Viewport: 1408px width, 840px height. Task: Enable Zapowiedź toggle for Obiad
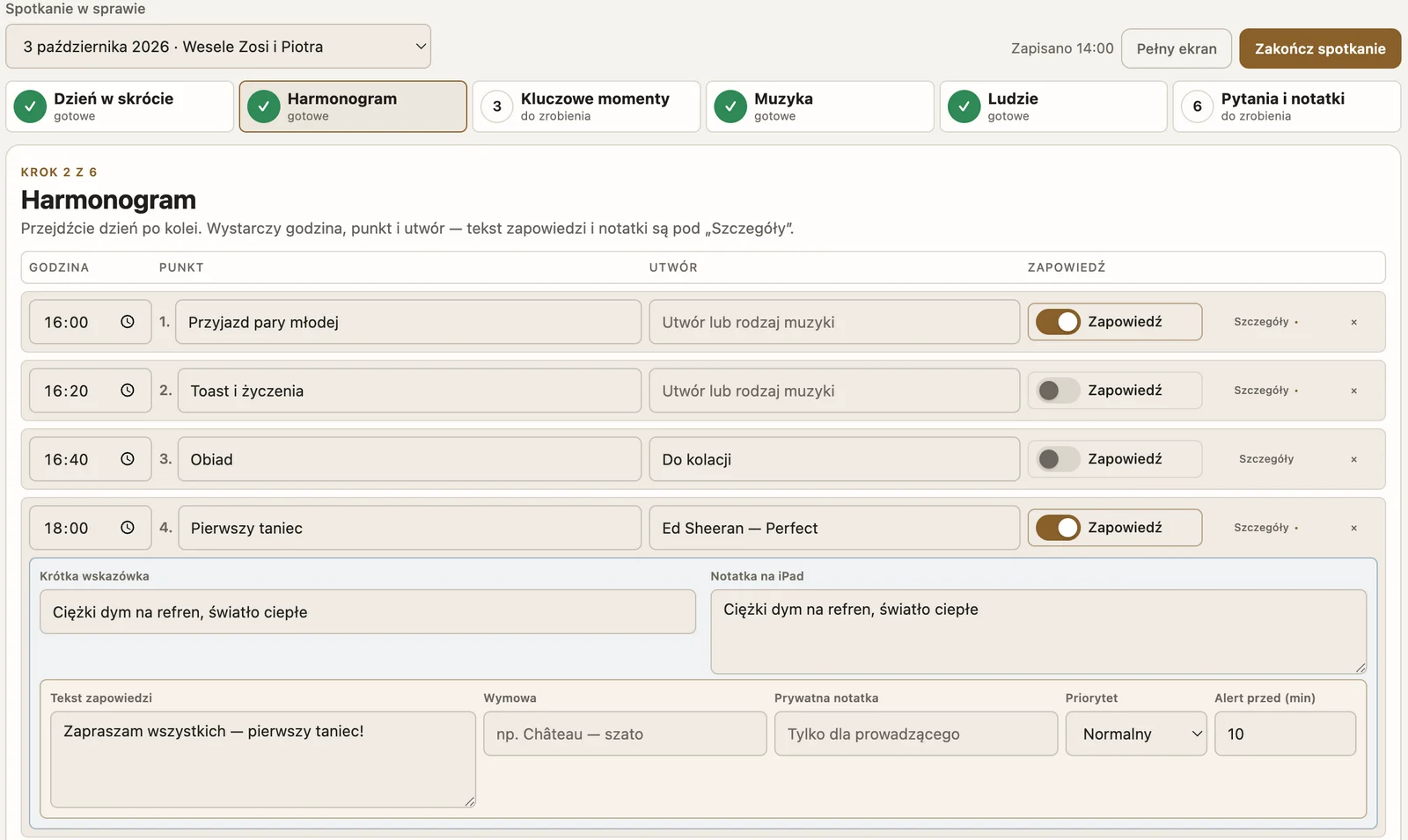coord(1058,459)
